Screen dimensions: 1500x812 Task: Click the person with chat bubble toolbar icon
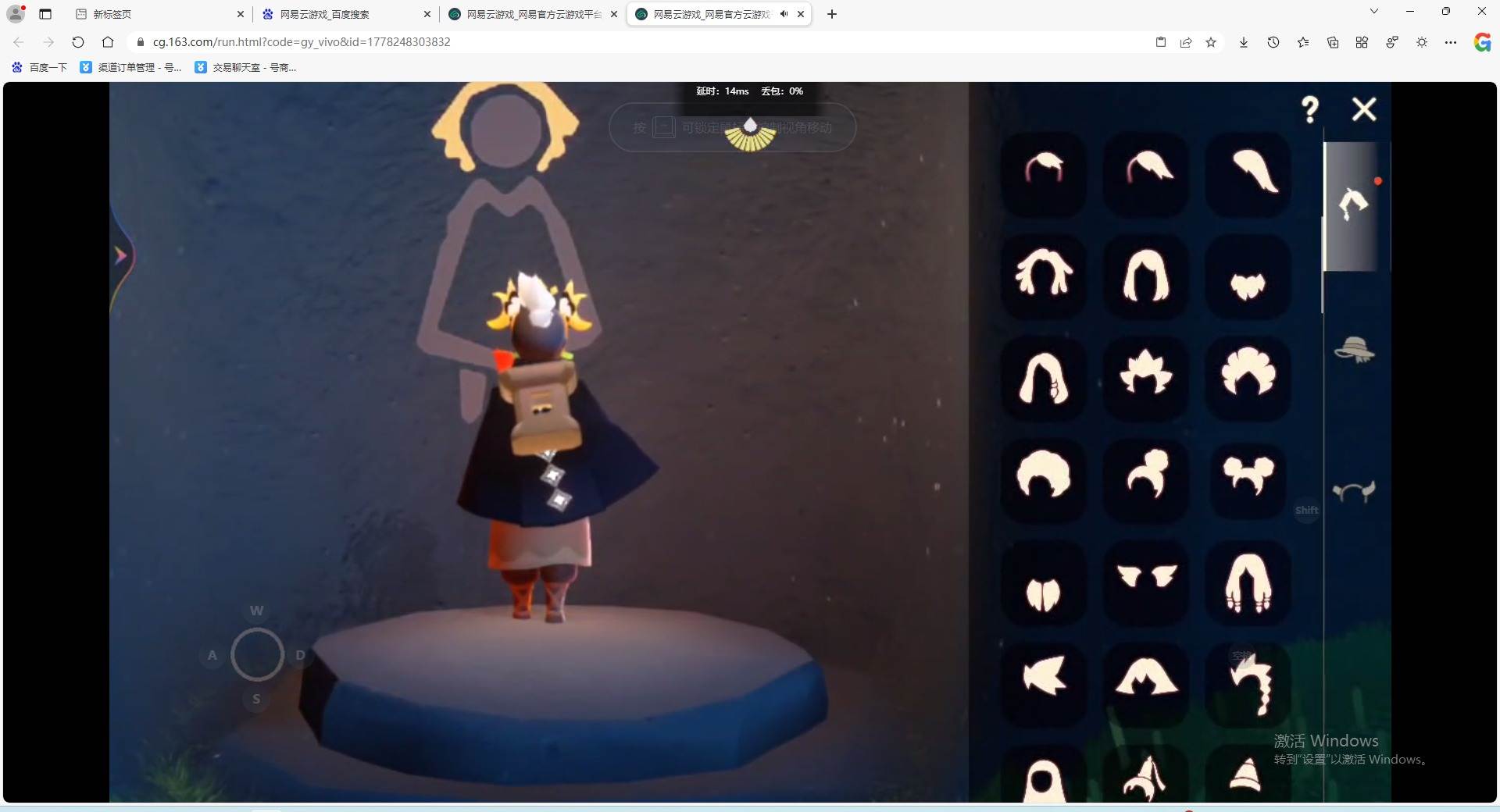pyautogui.click(x=1392, y=42)
